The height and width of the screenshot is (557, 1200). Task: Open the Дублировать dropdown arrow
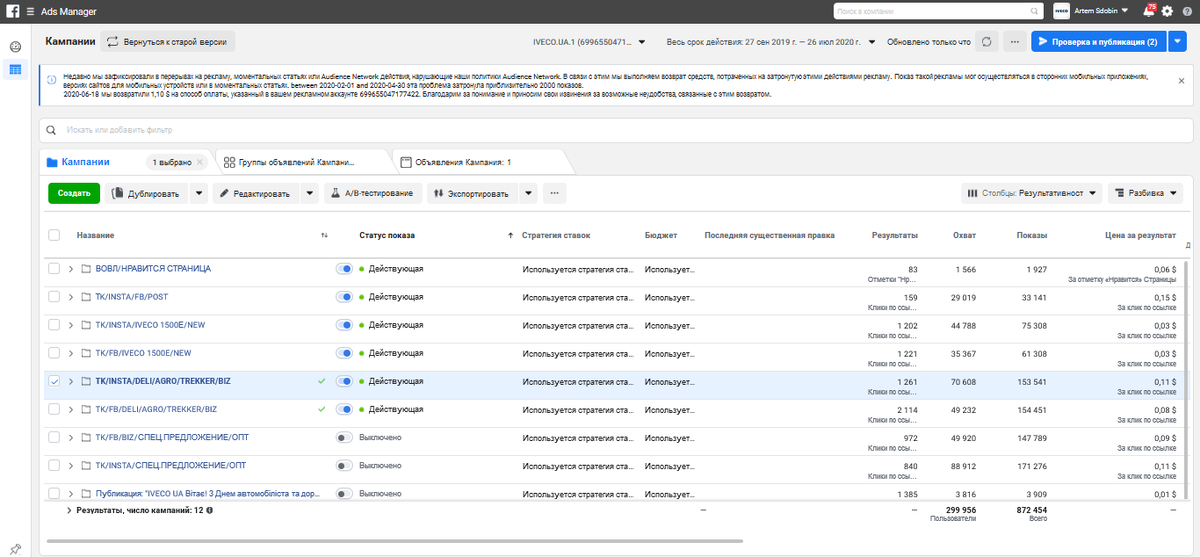point(199,193)
